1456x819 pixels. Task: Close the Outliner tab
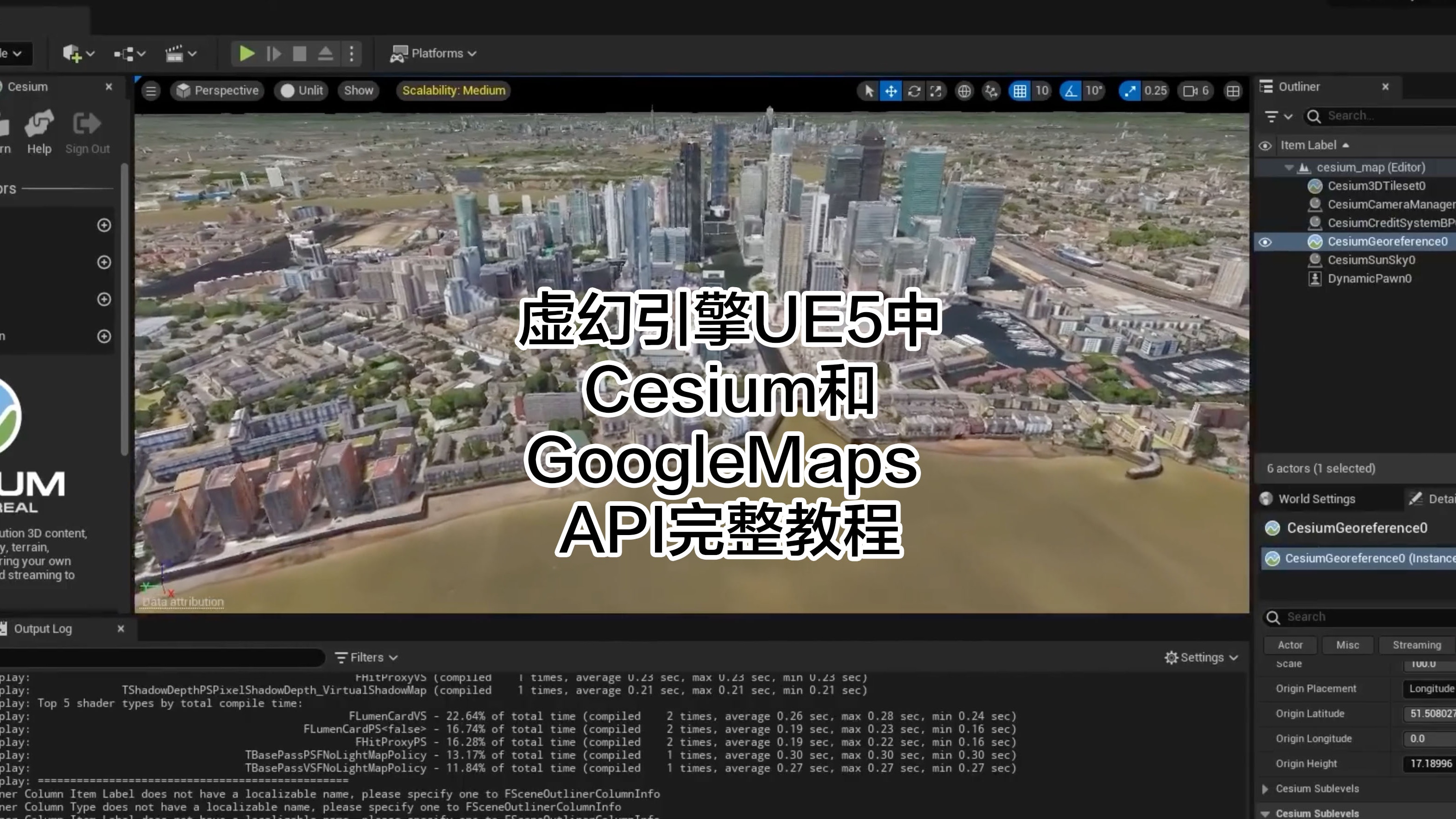pos(1385,87)
